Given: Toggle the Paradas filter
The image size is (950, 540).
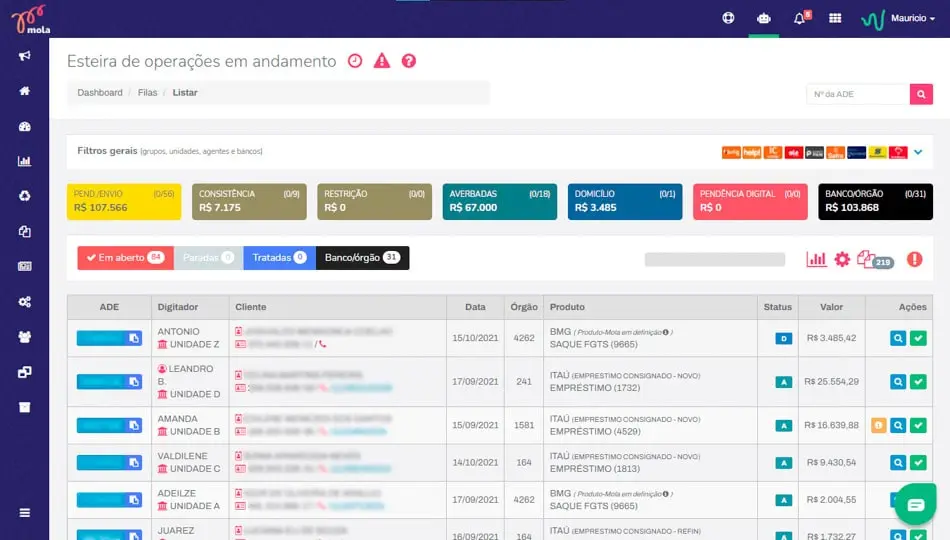Looking at the screenshot, I should pyautogui.click(x=208, y=258).
